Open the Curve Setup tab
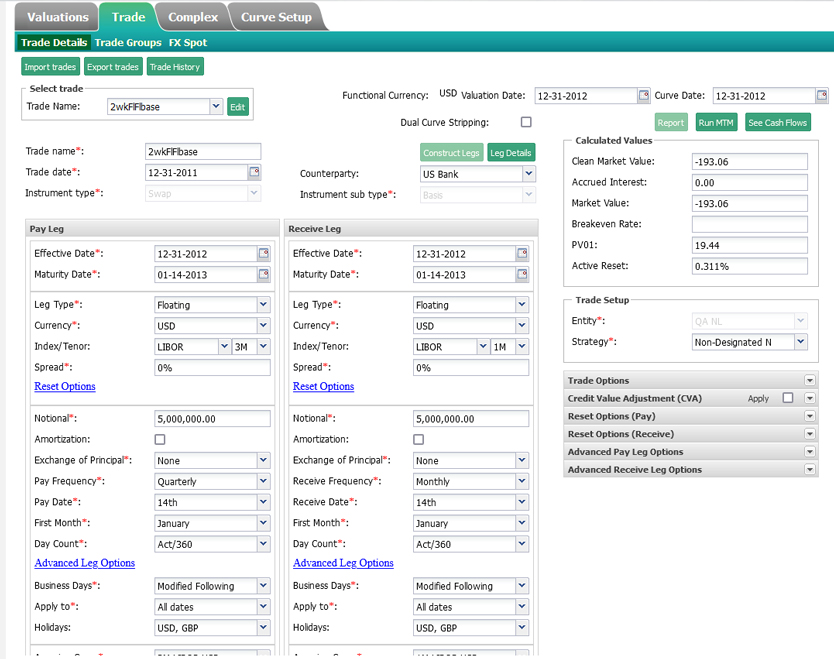The height and width of the screenshot is (659, 834). 276,17
